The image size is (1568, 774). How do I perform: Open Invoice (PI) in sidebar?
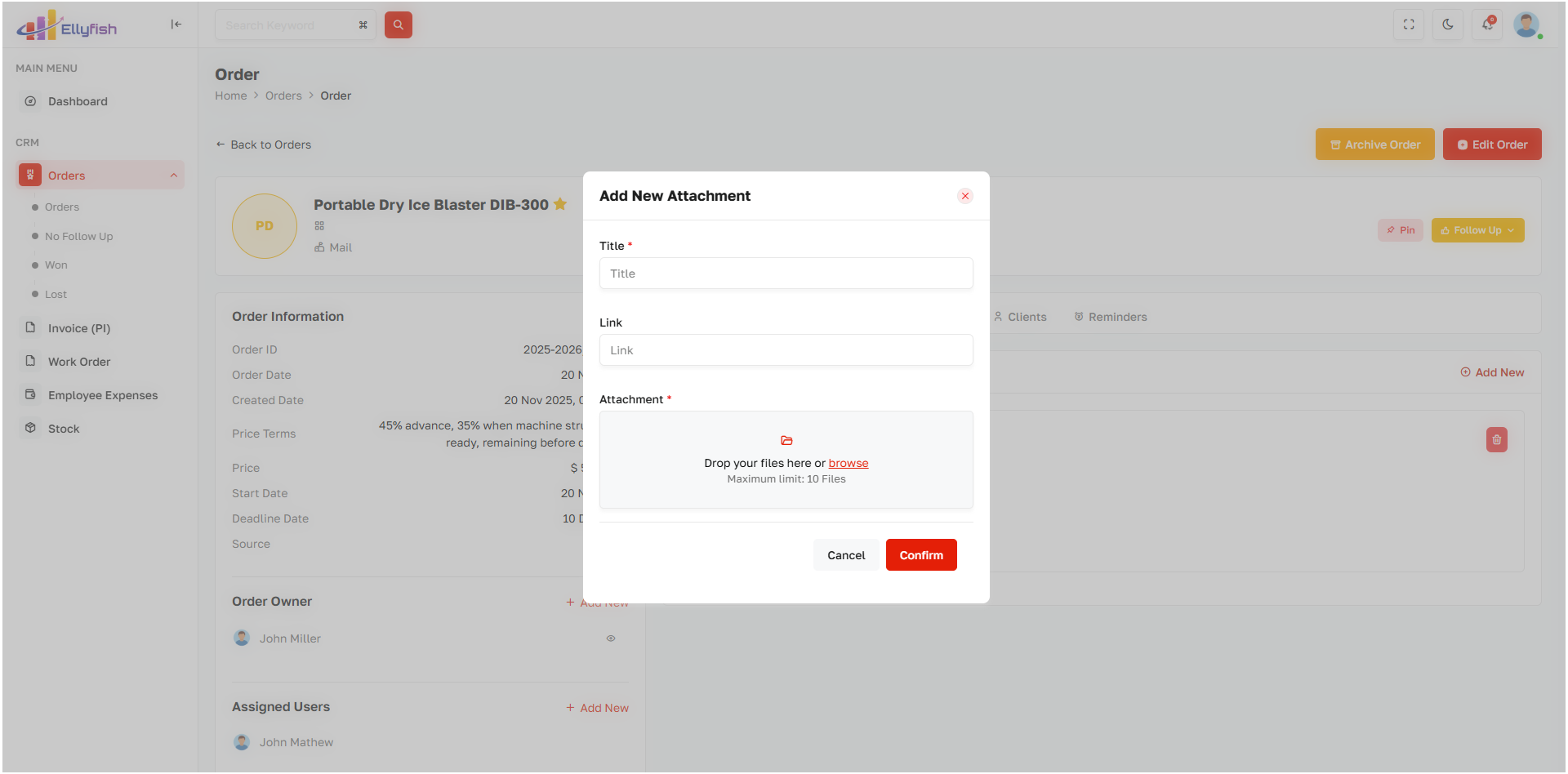click(x=78, y=328)
